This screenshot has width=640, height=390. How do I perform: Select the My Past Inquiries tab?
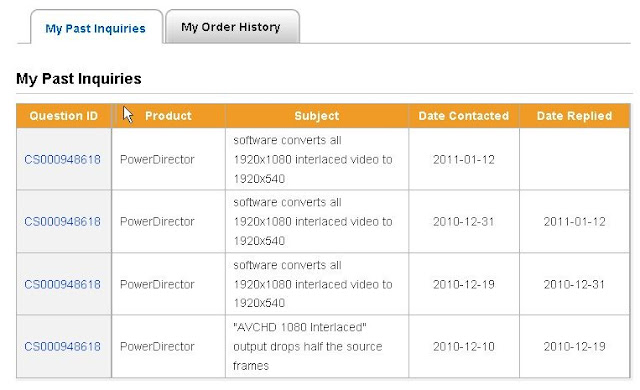(x=96, y=28)
